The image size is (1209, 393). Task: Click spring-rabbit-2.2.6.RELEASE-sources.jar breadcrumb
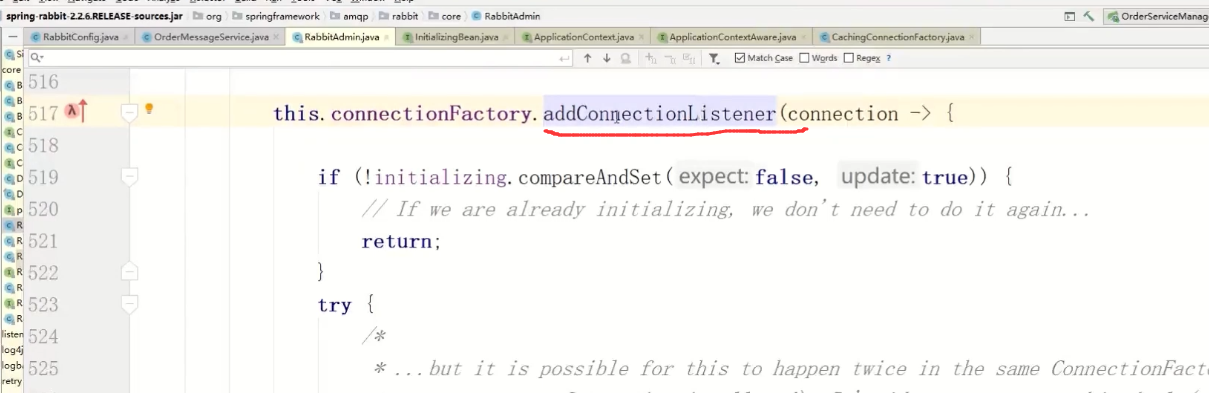click(x=95, y=16)
